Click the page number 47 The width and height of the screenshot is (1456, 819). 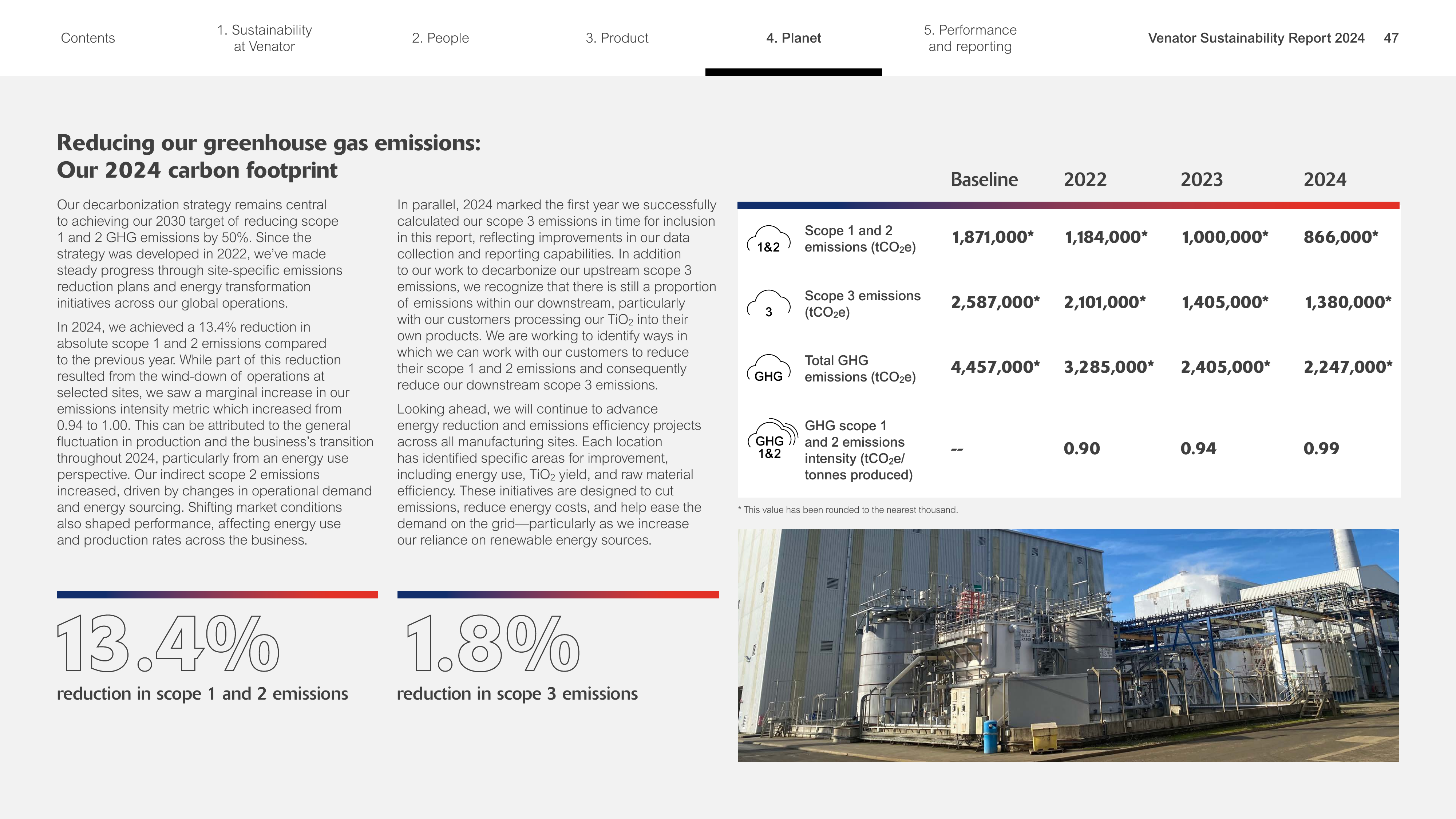point(1391,38)
